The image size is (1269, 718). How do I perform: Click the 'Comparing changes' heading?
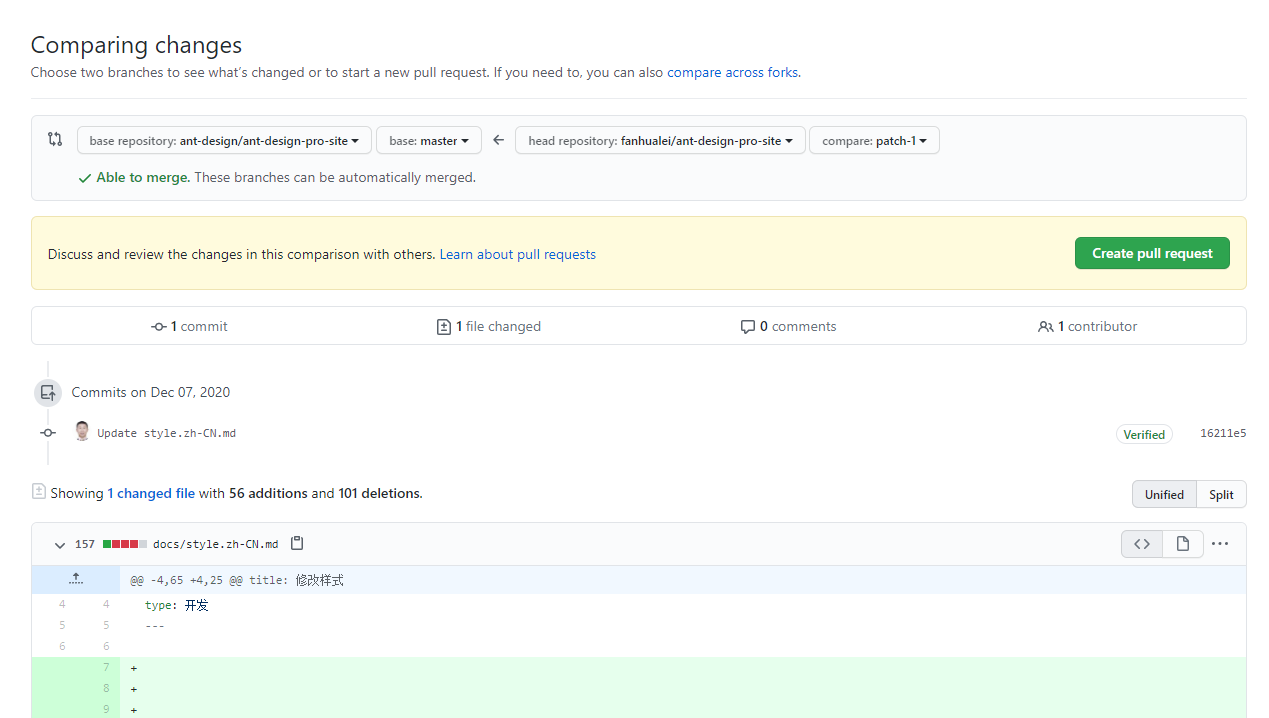(x=136, y=45)
